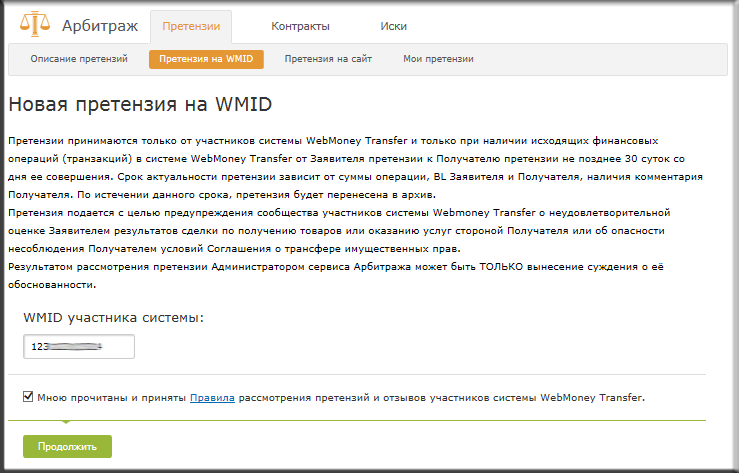
Task: Select Претензия на WMID submenu item
Action: coord(206,59)
